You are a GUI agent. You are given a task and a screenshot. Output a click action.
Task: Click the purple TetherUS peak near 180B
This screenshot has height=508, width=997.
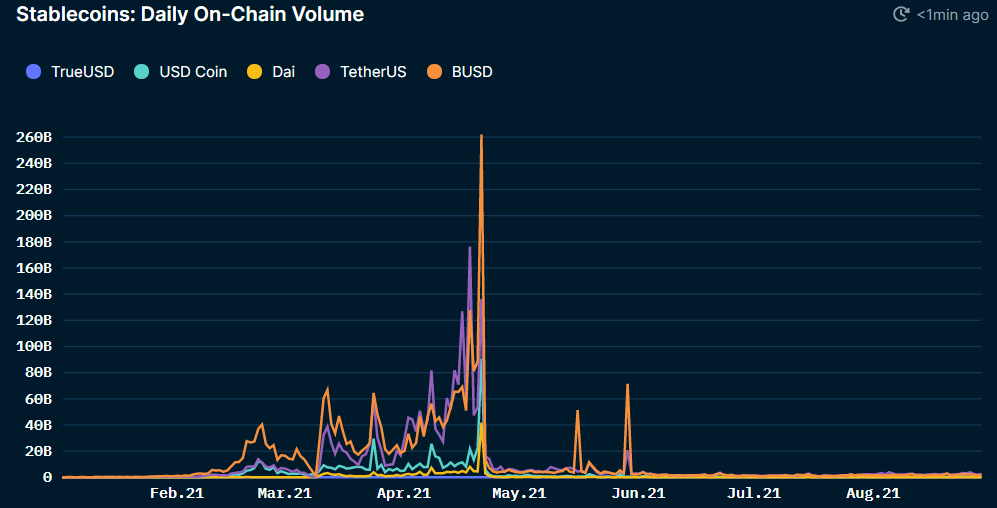(x=470, y=248)
